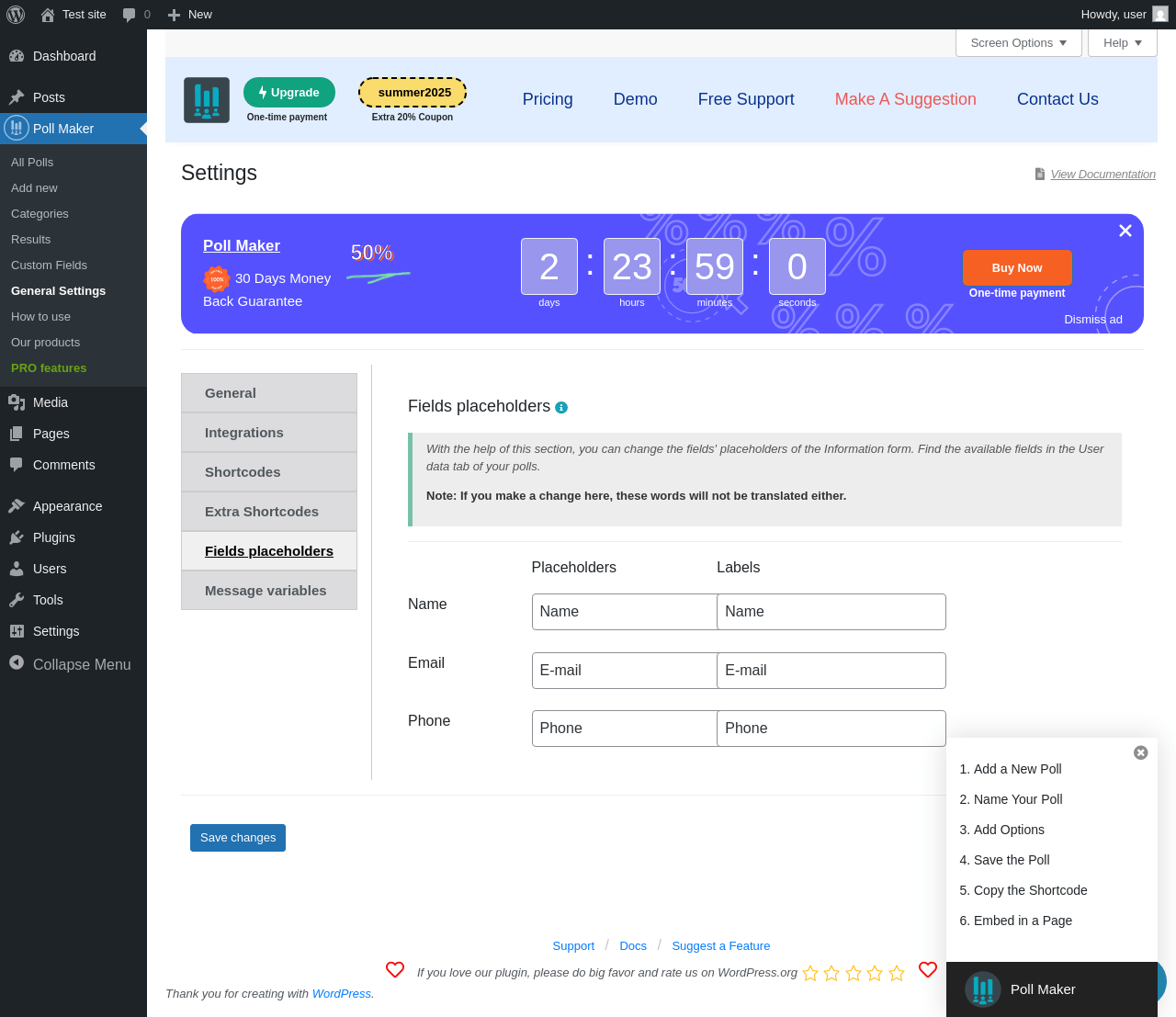
Task: Switch to the Integrations settings tab
Action: [269, 433]
